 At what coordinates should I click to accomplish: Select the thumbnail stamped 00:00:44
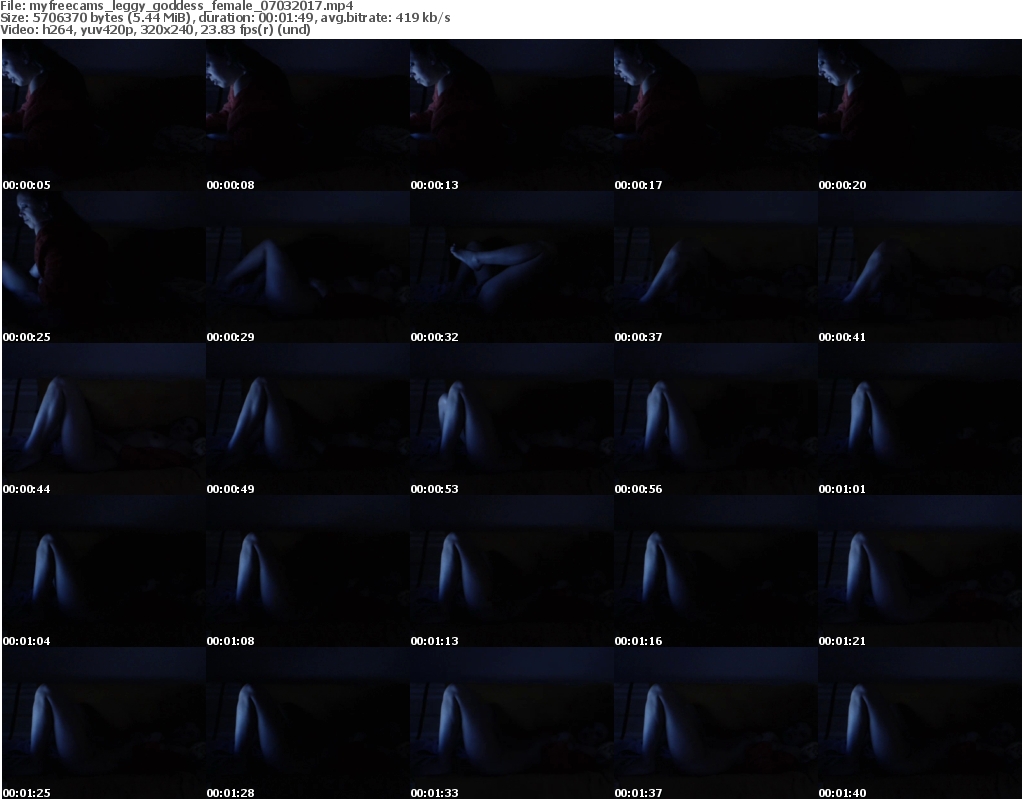click(104, 419)
